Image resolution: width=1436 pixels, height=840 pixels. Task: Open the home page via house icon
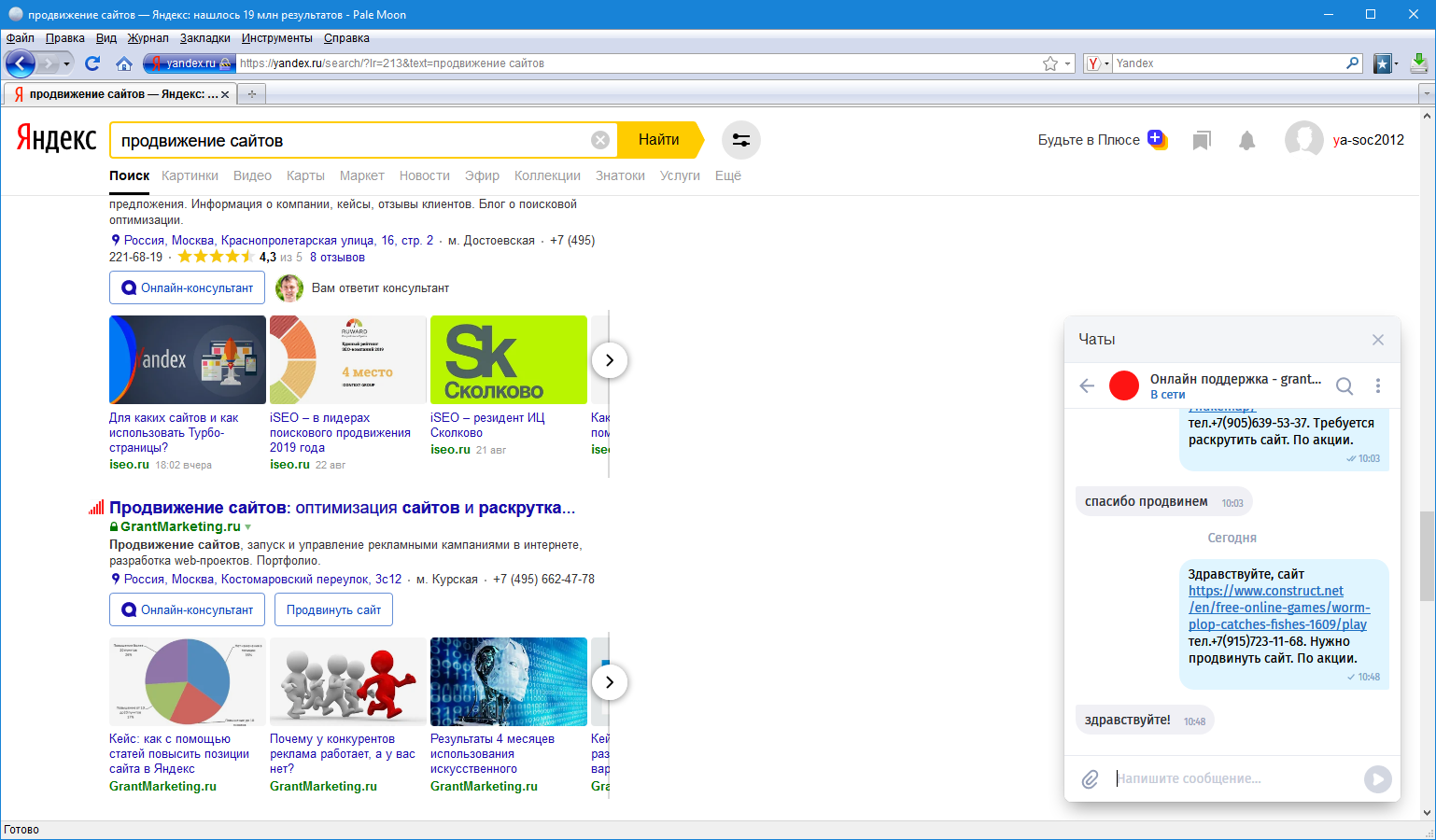pos(123,63)
